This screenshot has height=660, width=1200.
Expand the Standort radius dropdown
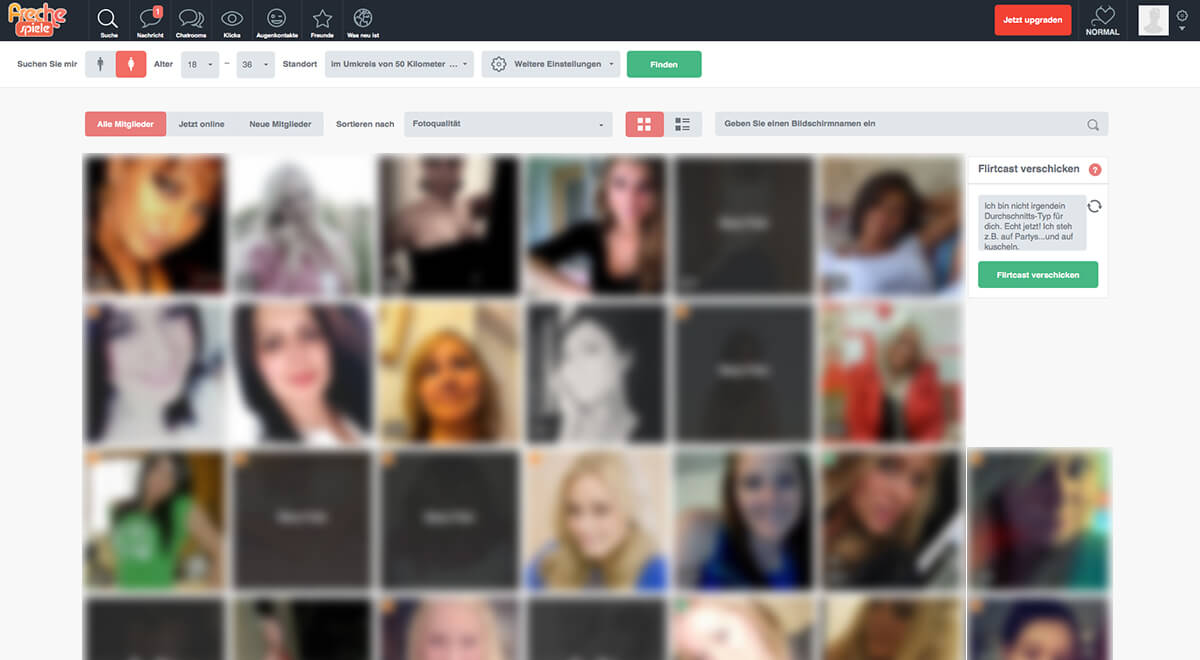click(400, 64)
